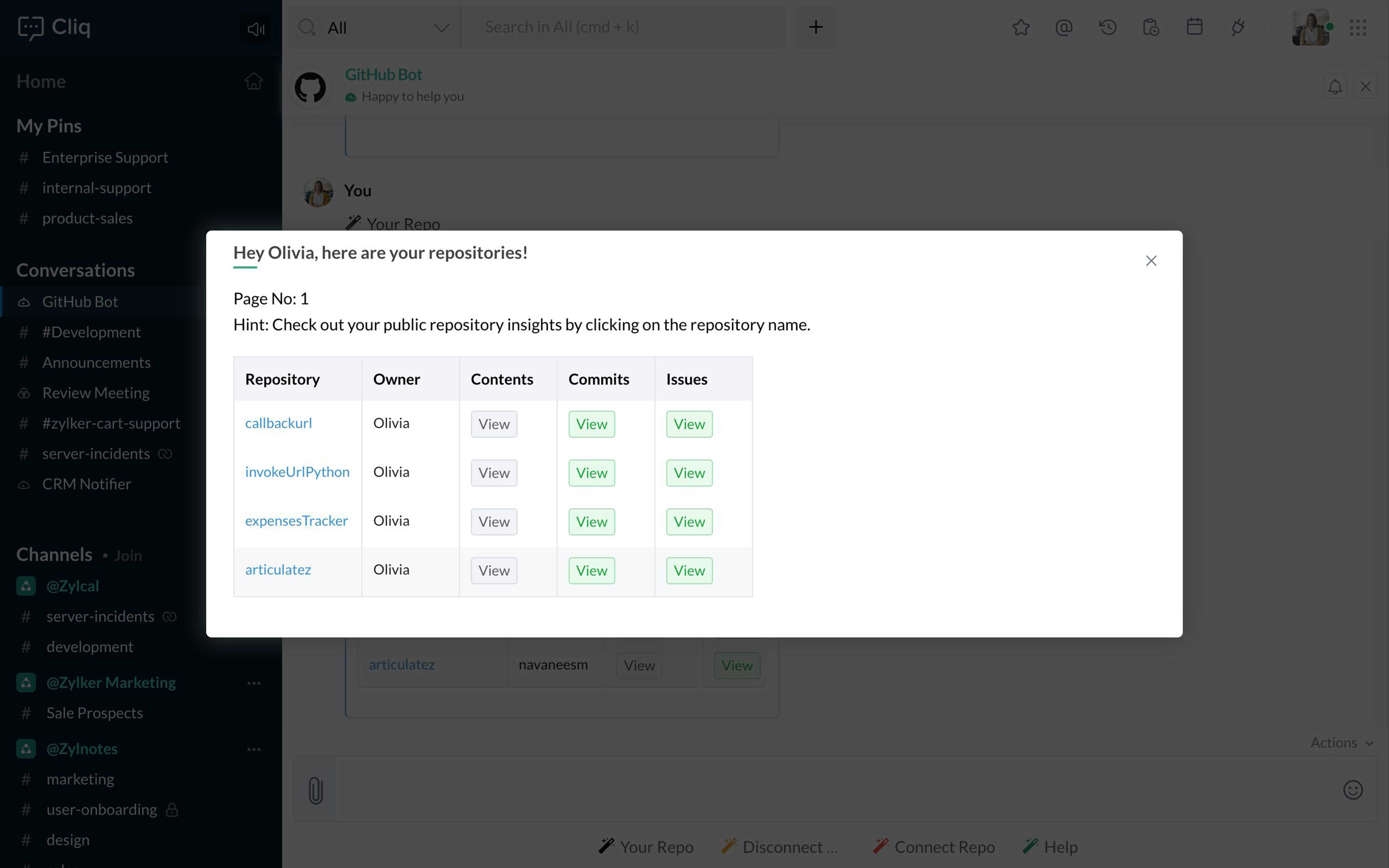Open user-onboarding locked channel
Screen dimensions: 1389x868
[x=101, y=809]
